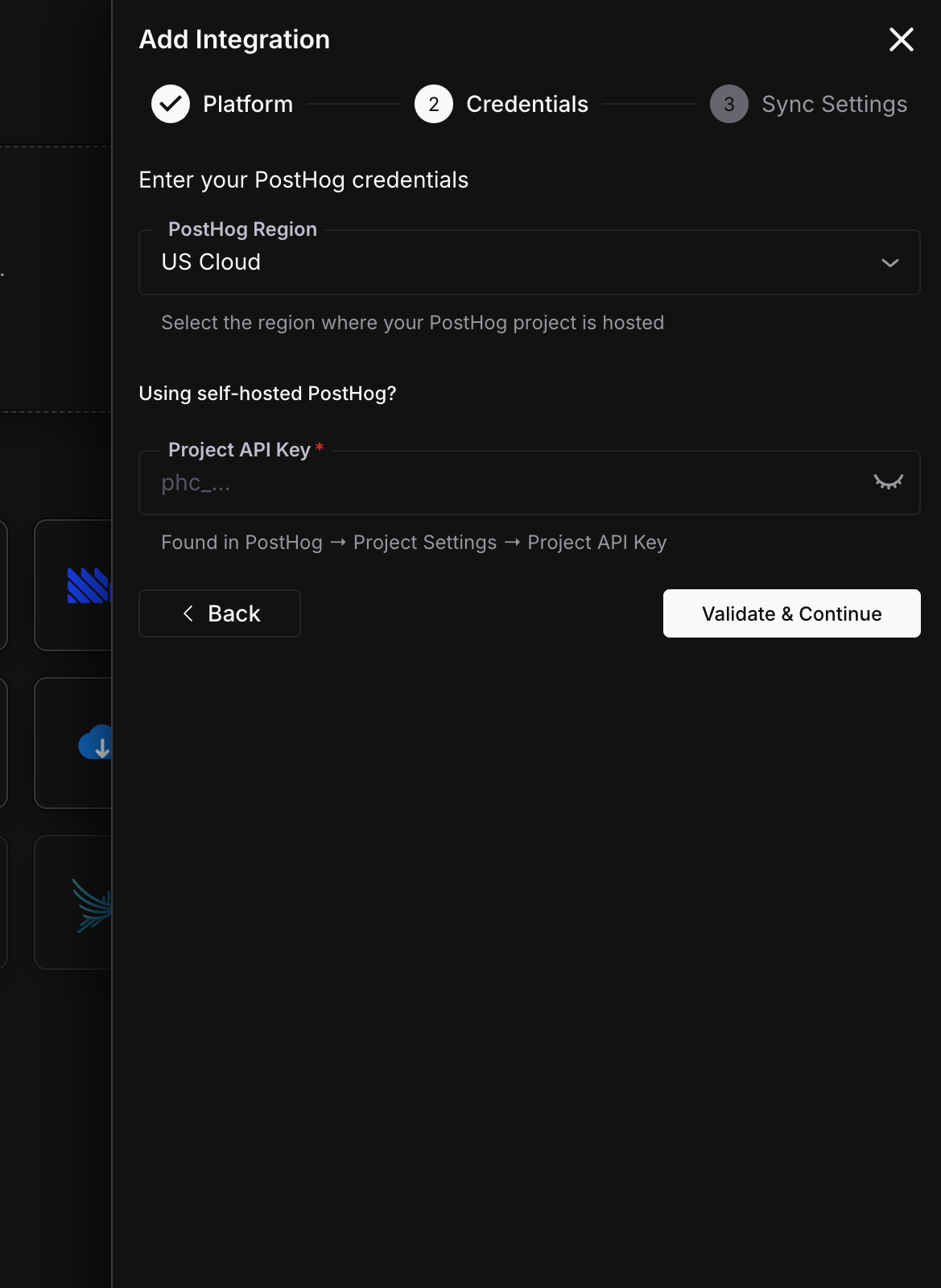Screen dimensions: 941x1288
Task: Click the Credentials step number 2 circle
Action: pos(433,104)
